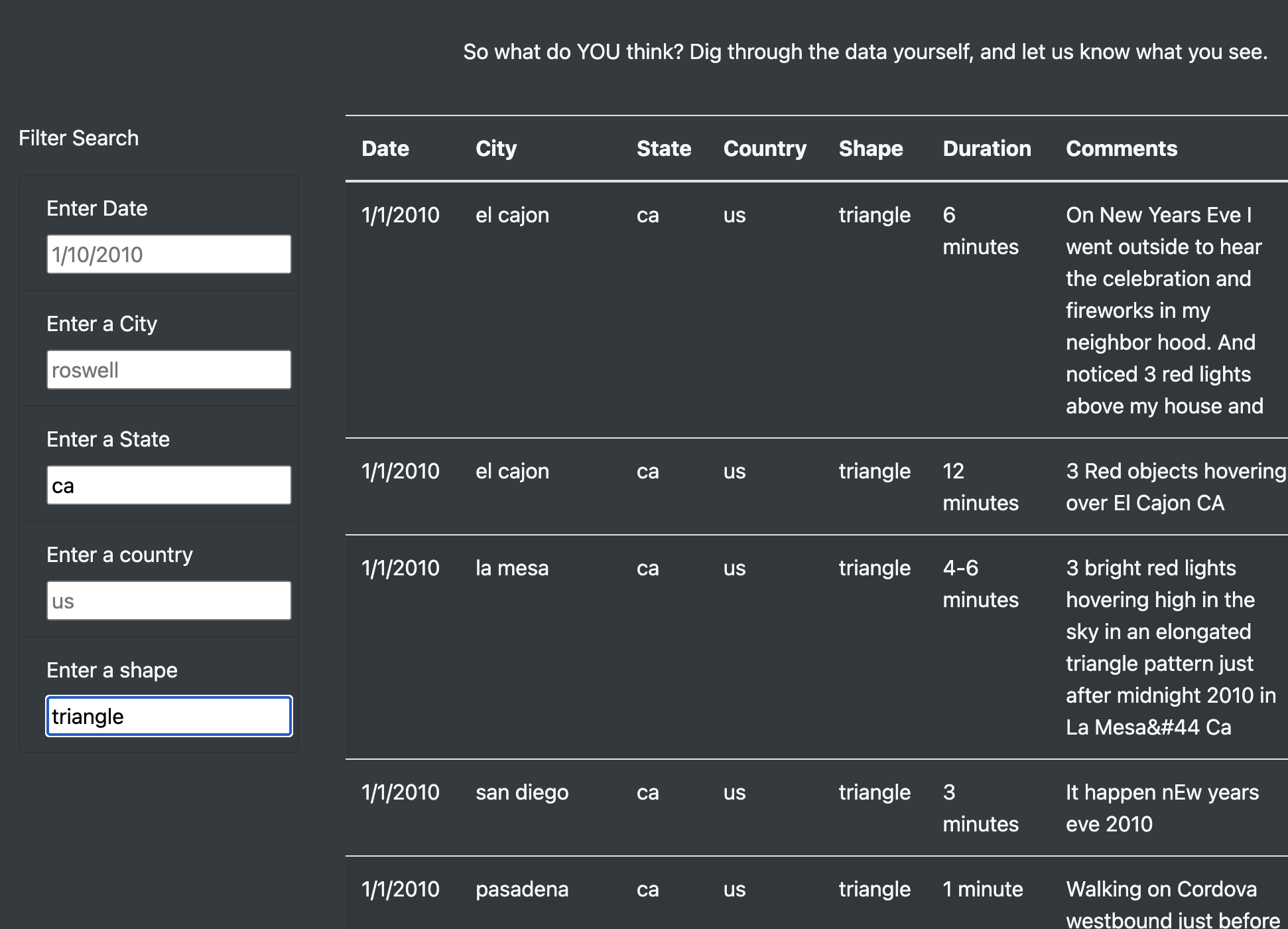Click the Enter Date input field
The height and width of the screenshot is (929, 1288).
(x=168, y=254)
